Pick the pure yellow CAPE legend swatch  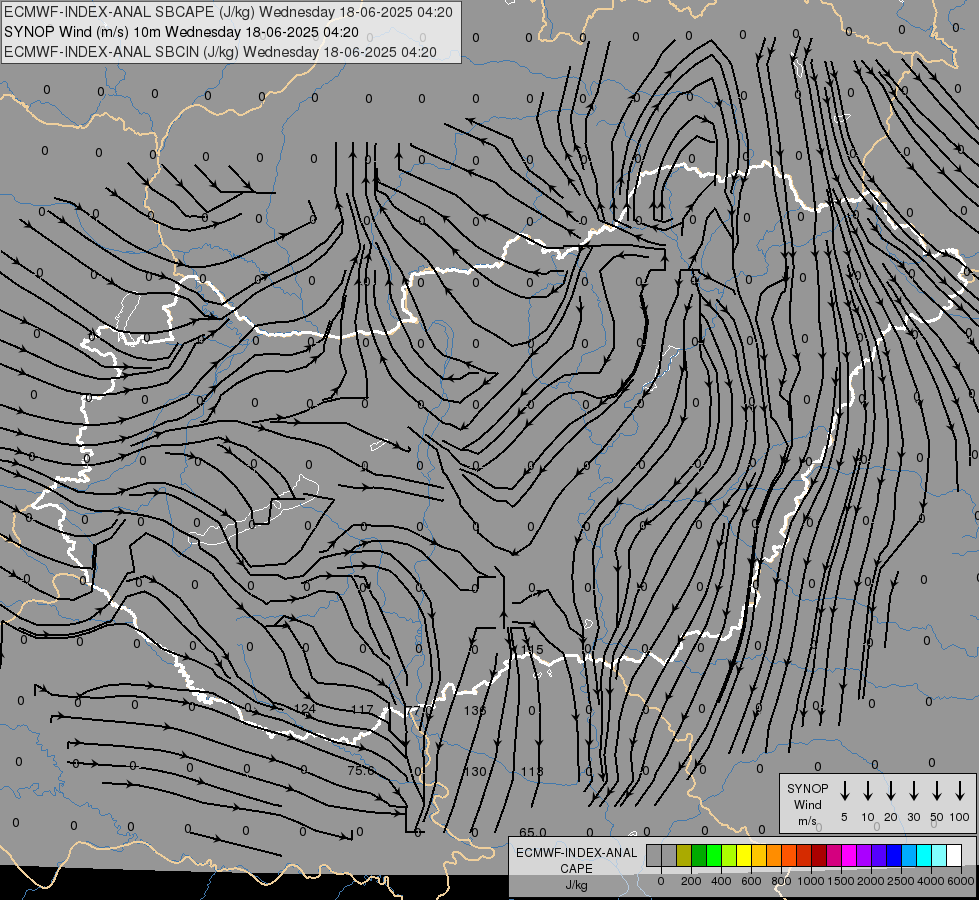[744, 855]
